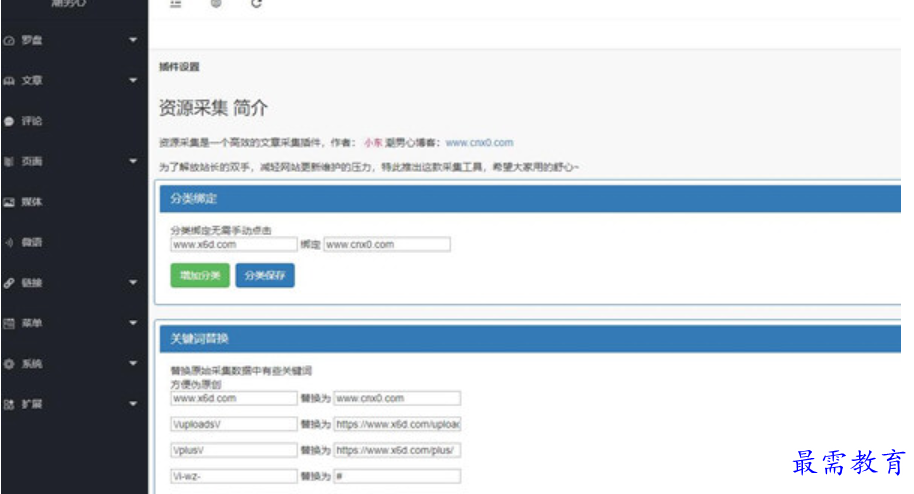This screenshot has width=914, height=494.
Task: Click the 分类绑定无需手动点击 hint text
Action: coord(221,230)
